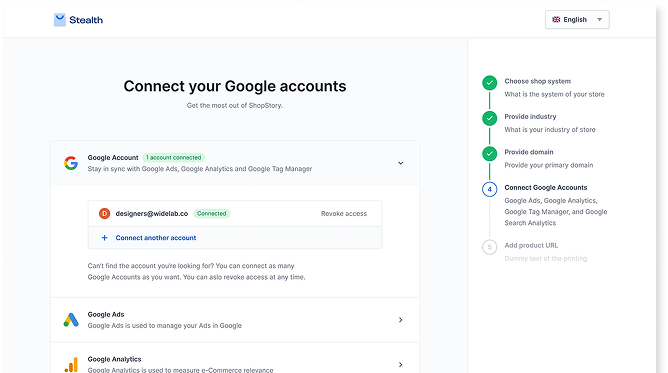Viewport: 668px width, 373px height.
Task: Click the Google Analytics bar chart icon
Action: click(71, 365)
